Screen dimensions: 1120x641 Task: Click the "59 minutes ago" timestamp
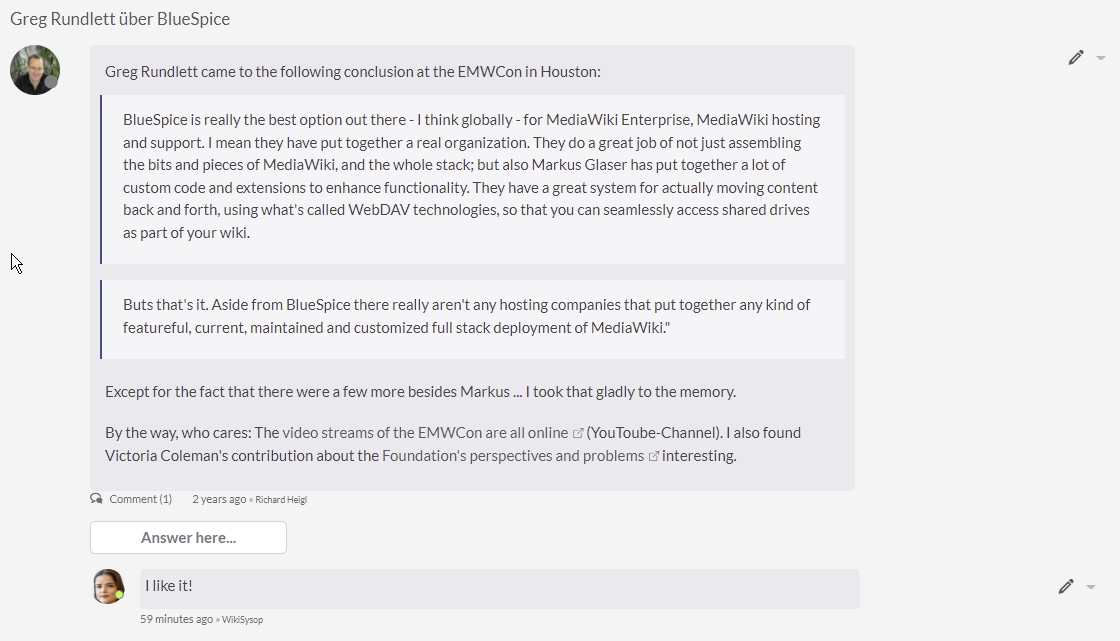[x=176, y=620]
